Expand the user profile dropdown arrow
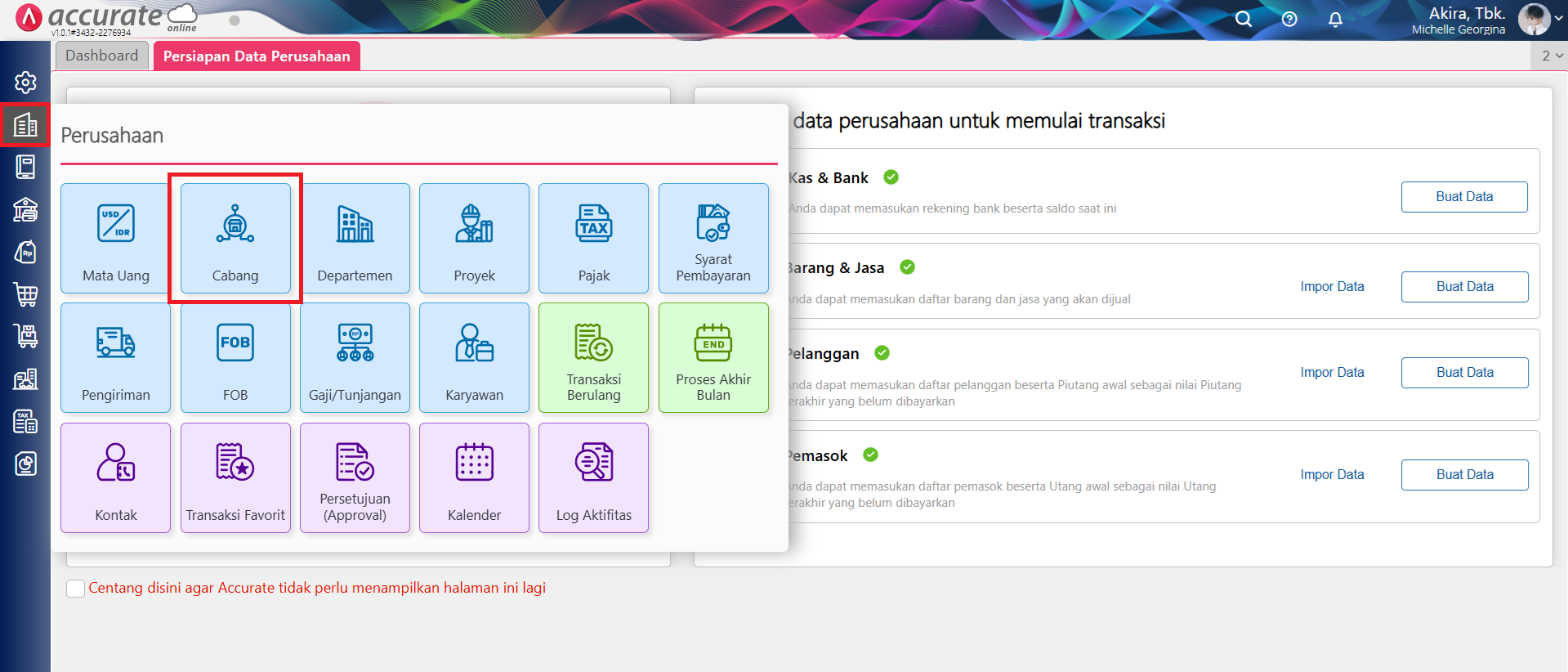The height and width of the screenshot is (672, 1568). tap(1558, 19)
